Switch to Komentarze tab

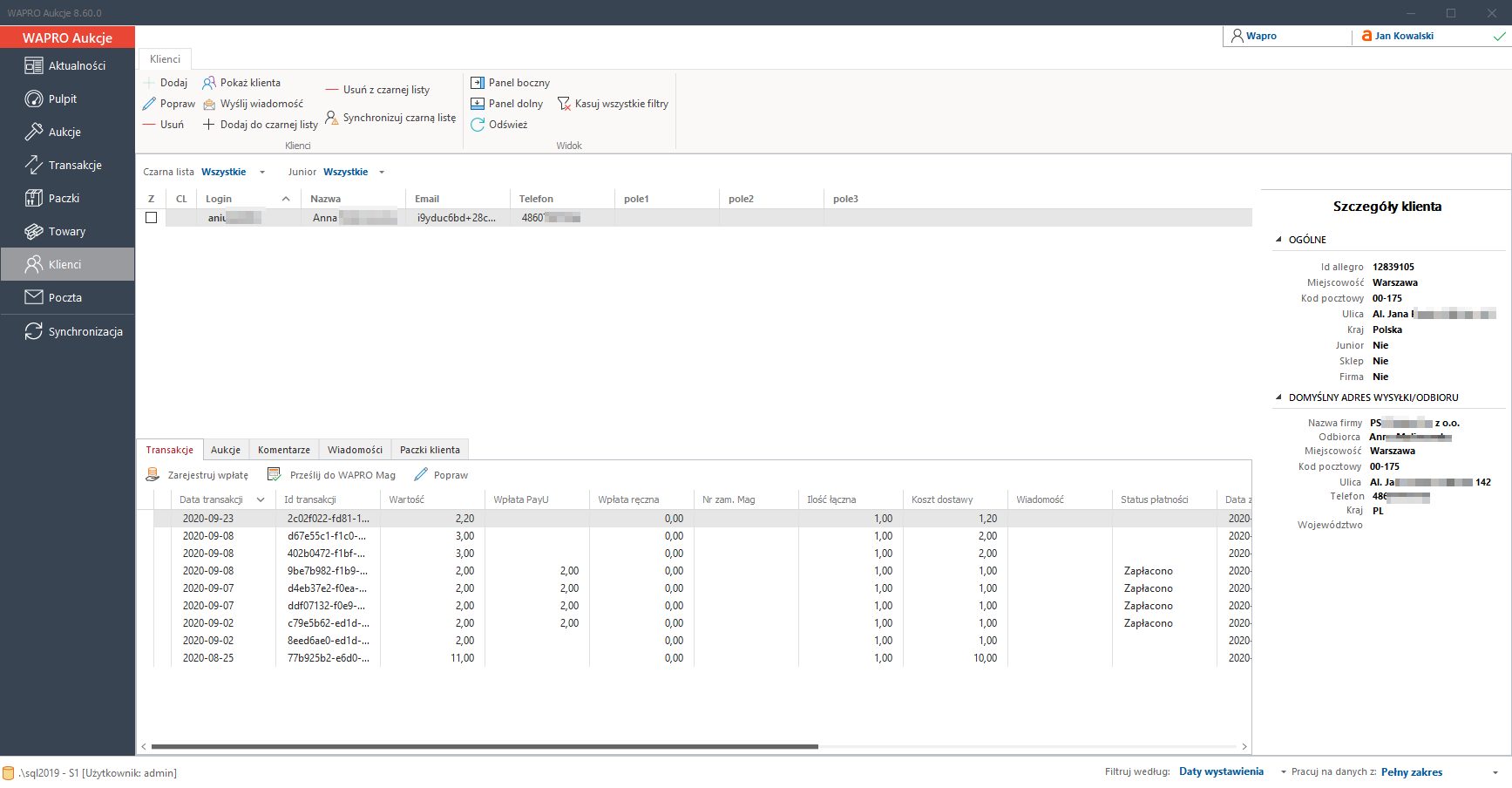[284, 450]
